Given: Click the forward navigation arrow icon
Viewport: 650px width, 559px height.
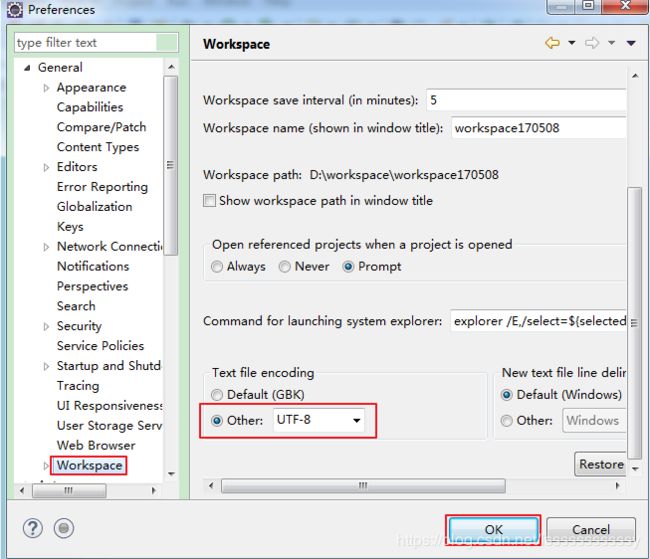Looking at the screenshot, I should coord(592,43).
